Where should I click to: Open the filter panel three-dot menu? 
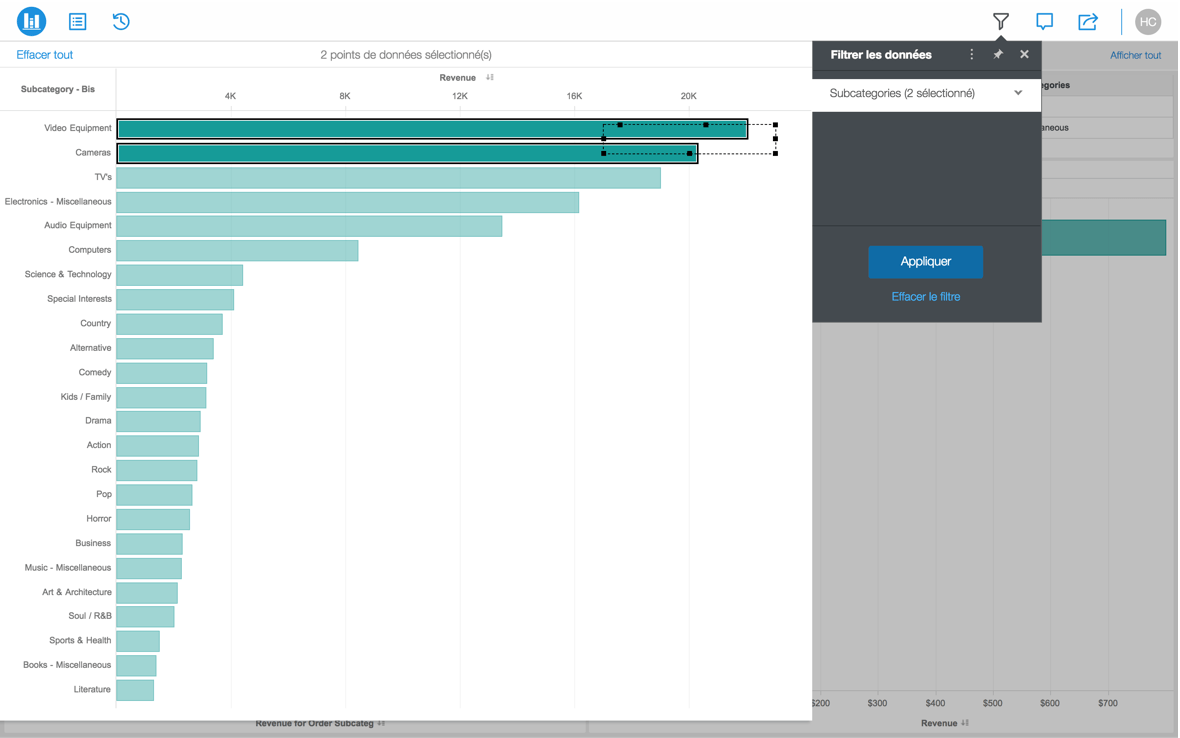(972, 54)
